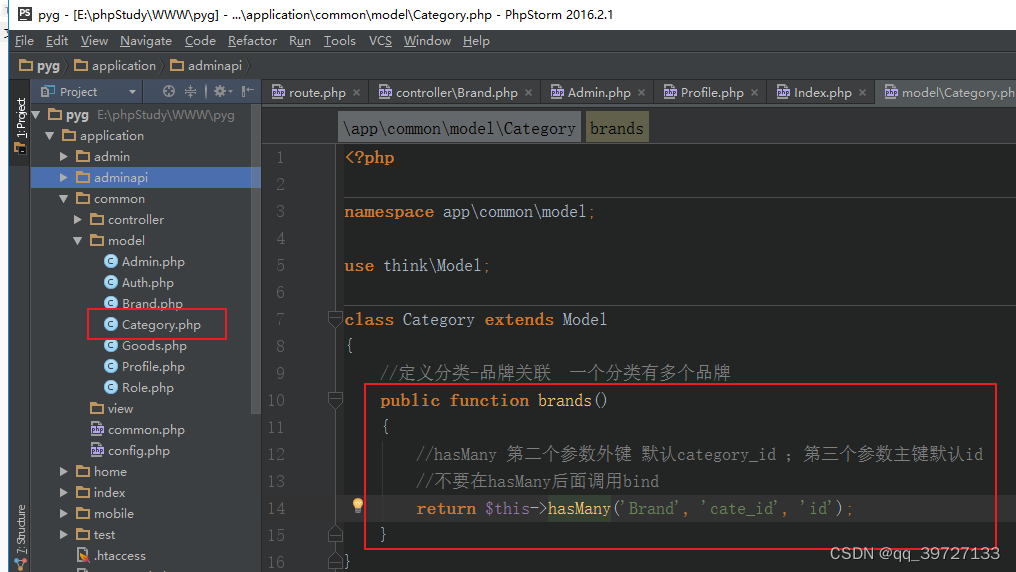Screen dimensions: 1016x572
Task: Expand the adminapi folder
Action: pos(64,177)
